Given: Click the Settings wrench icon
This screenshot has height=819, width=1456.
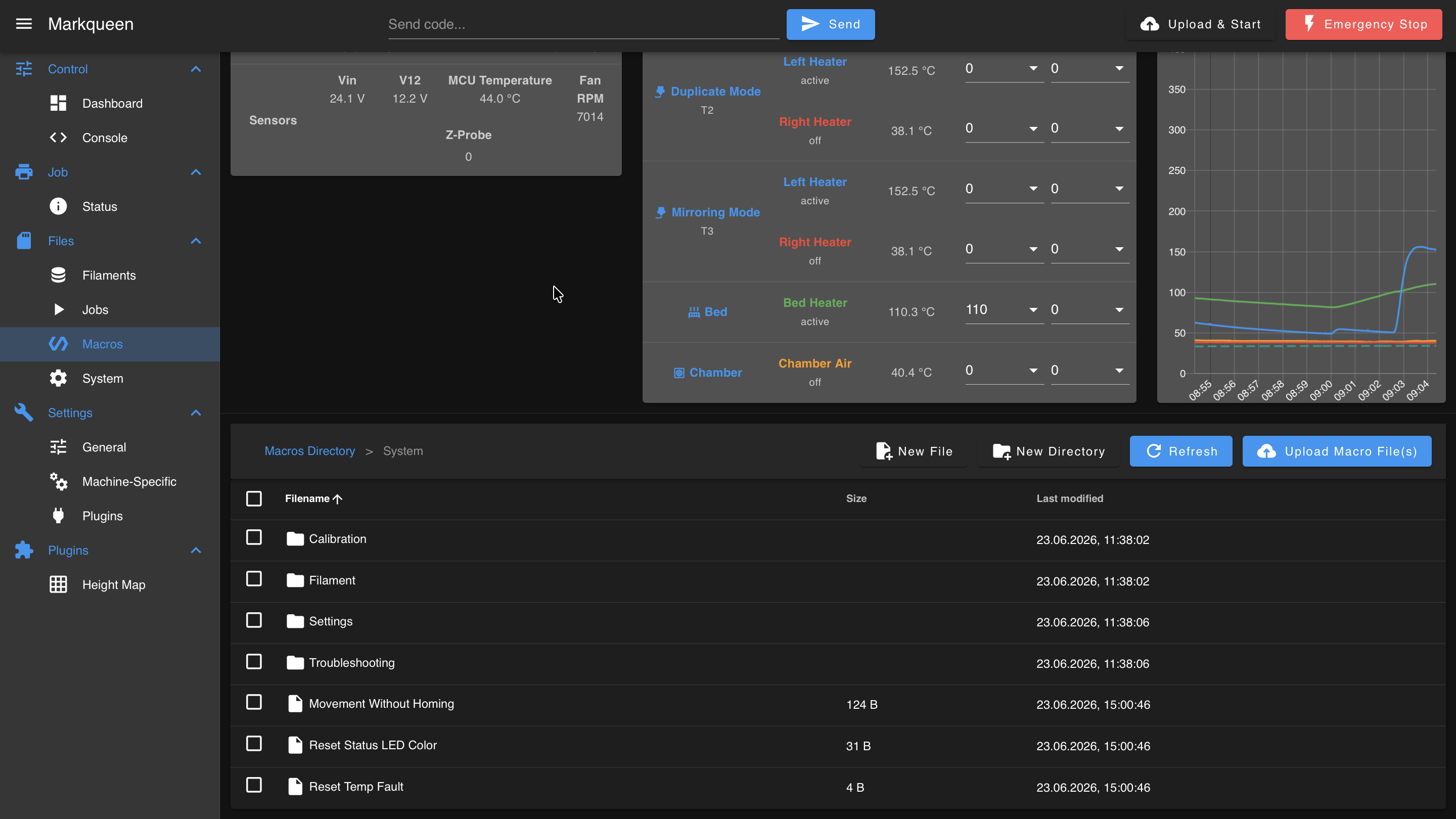Looking at the screenshot, I should click(24, 413).
